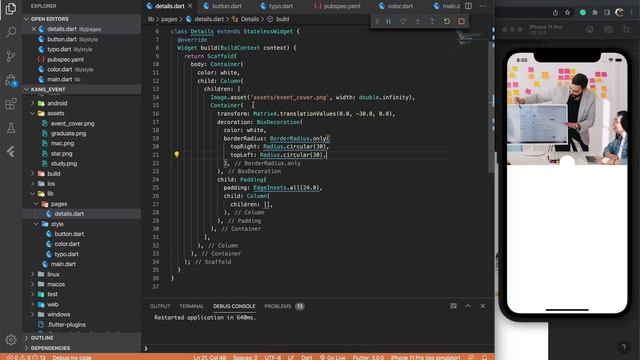Screen dimensions: 640x360
Task: Open the browser extensions puzzle icon
Action: pos(595,13)
